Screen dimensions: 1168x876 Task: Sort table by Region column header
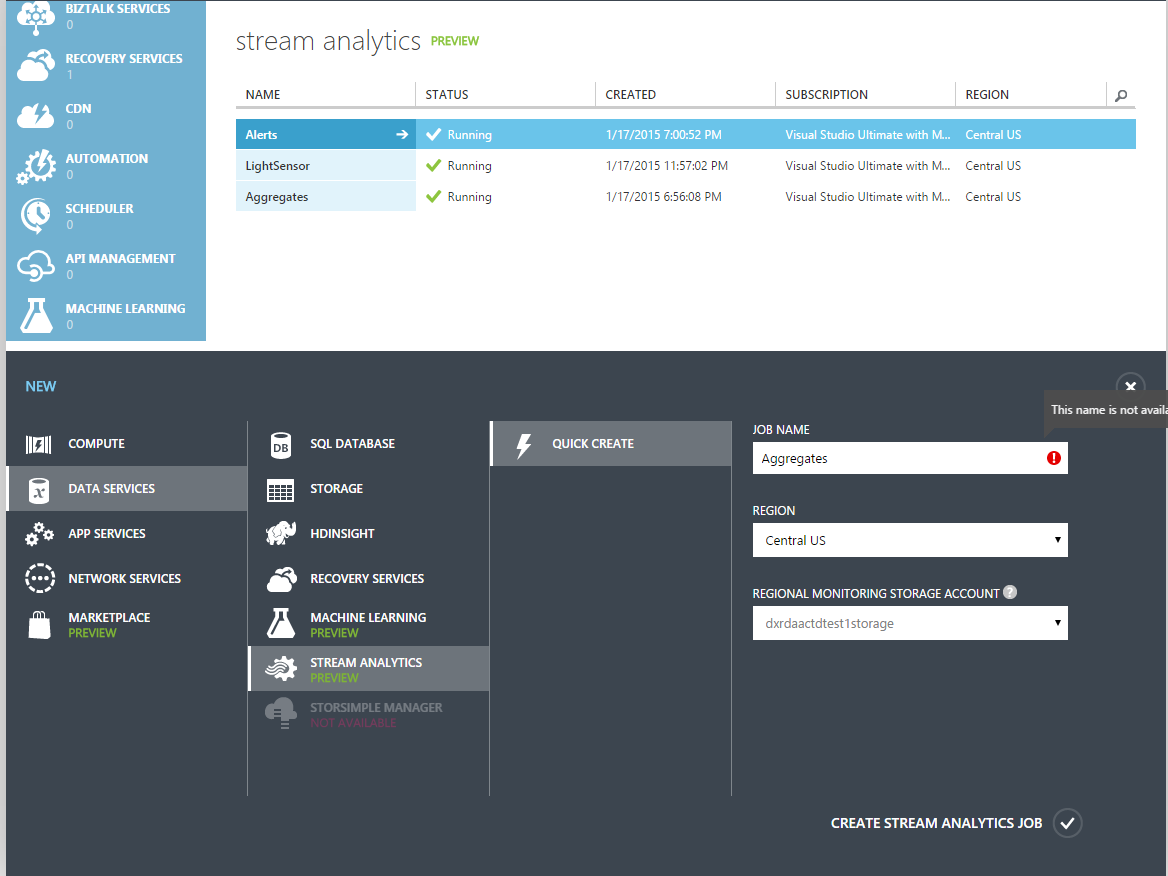click(x=987, y=95)
